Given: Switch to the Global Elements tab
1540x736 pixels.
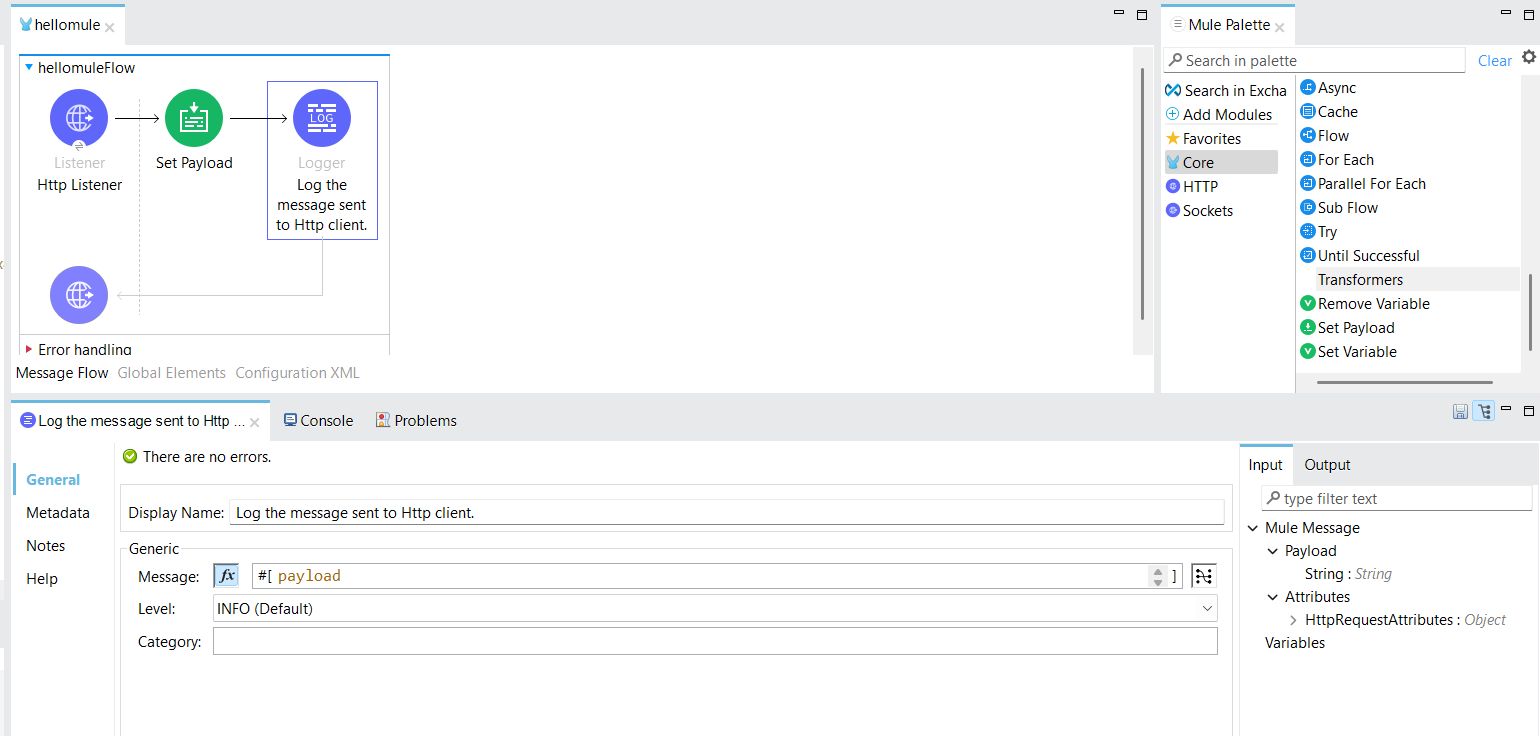Looking at the screenshot, I should tap(172, 373).
